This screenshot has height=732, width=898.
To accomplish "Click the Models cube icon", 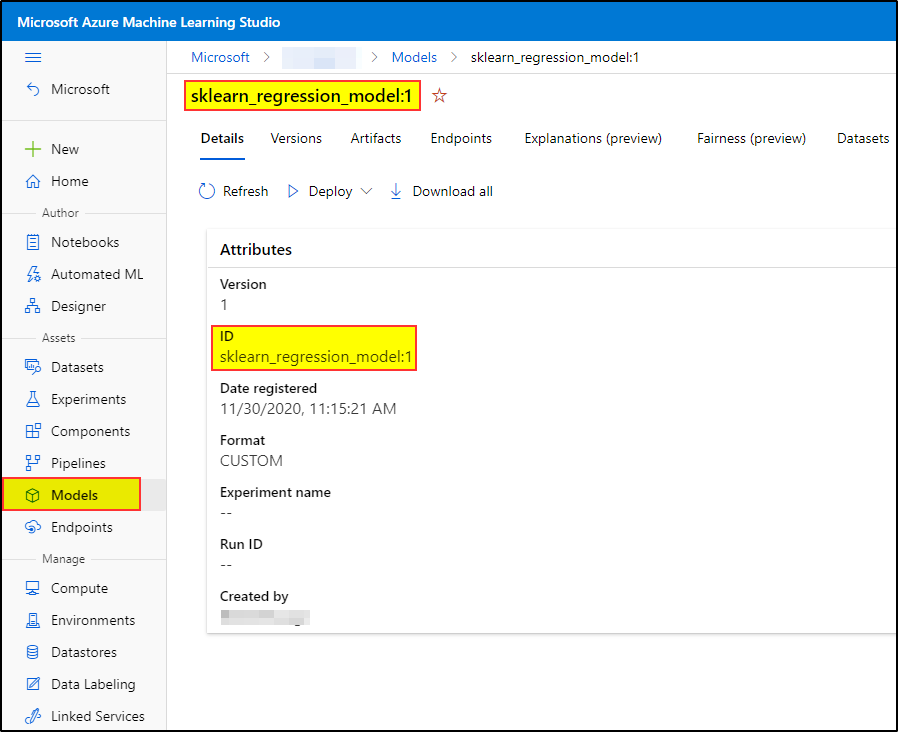I will click(33, 495).
